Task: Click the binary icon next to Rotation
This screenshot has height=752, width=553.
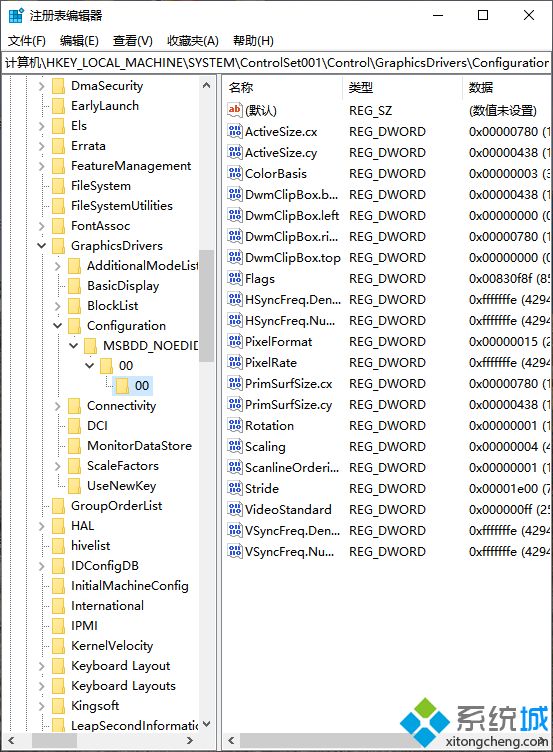Action: click(235, 425)
